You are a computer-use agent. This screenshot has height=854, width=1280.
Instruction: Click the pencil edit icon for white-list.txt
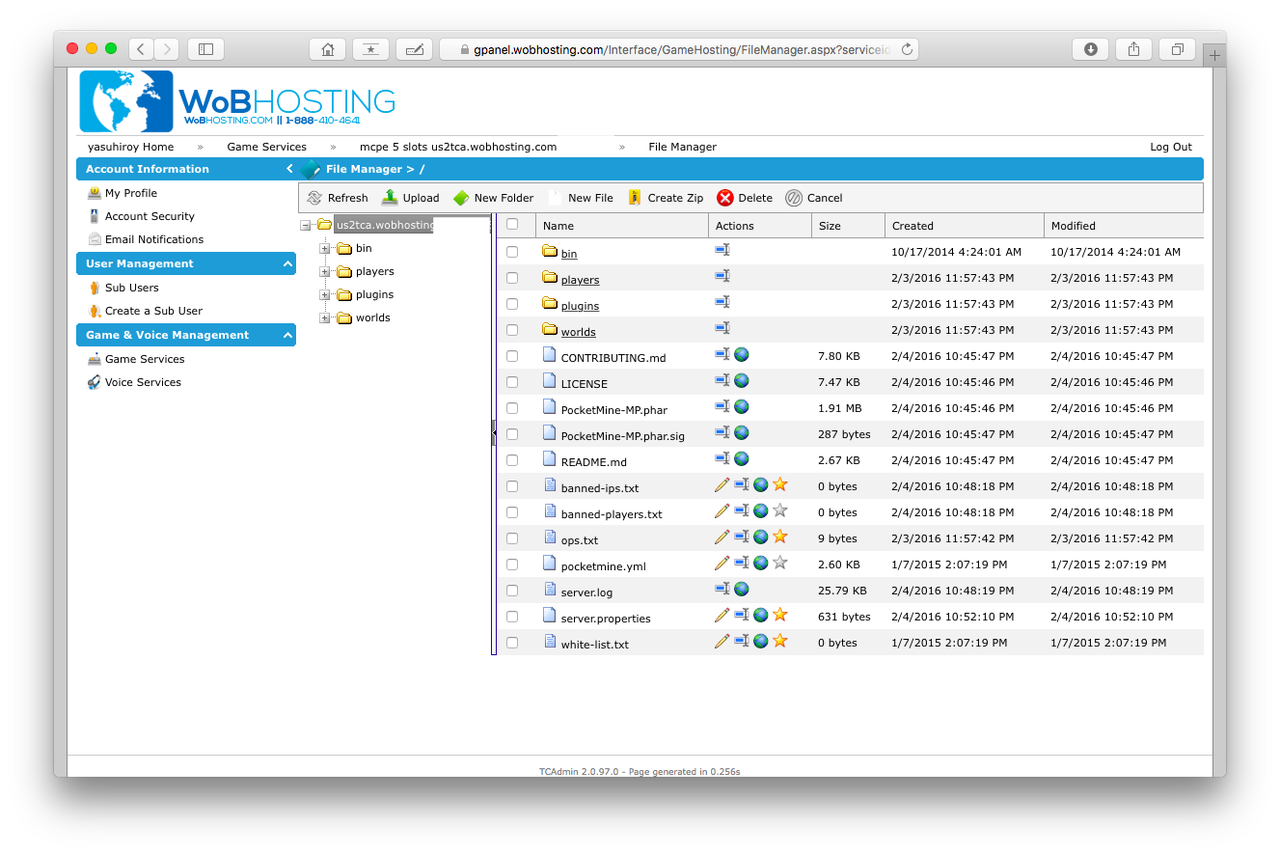pos(722,641)
